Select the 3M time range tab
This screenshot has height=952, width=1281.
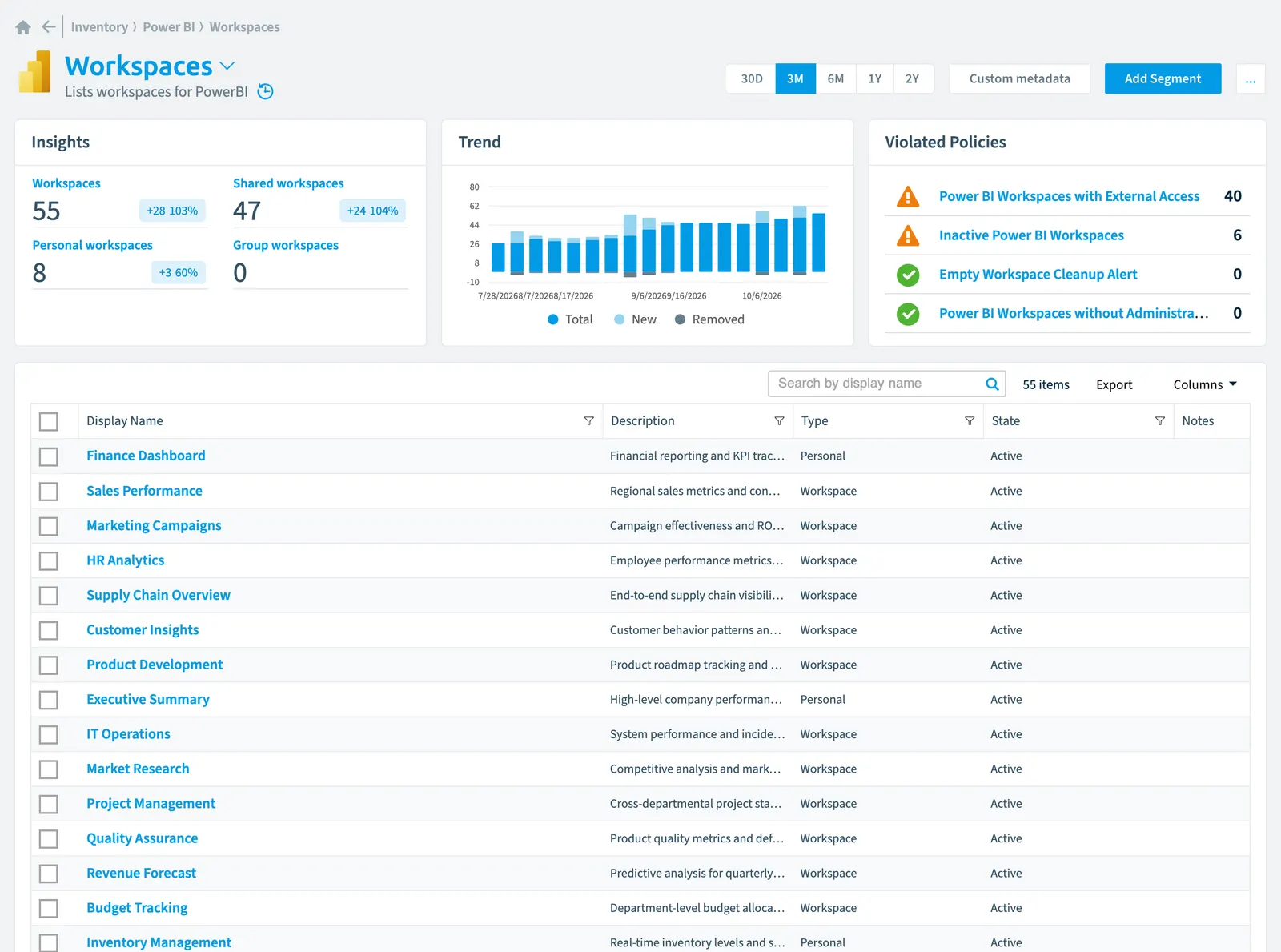click(795, 78)
